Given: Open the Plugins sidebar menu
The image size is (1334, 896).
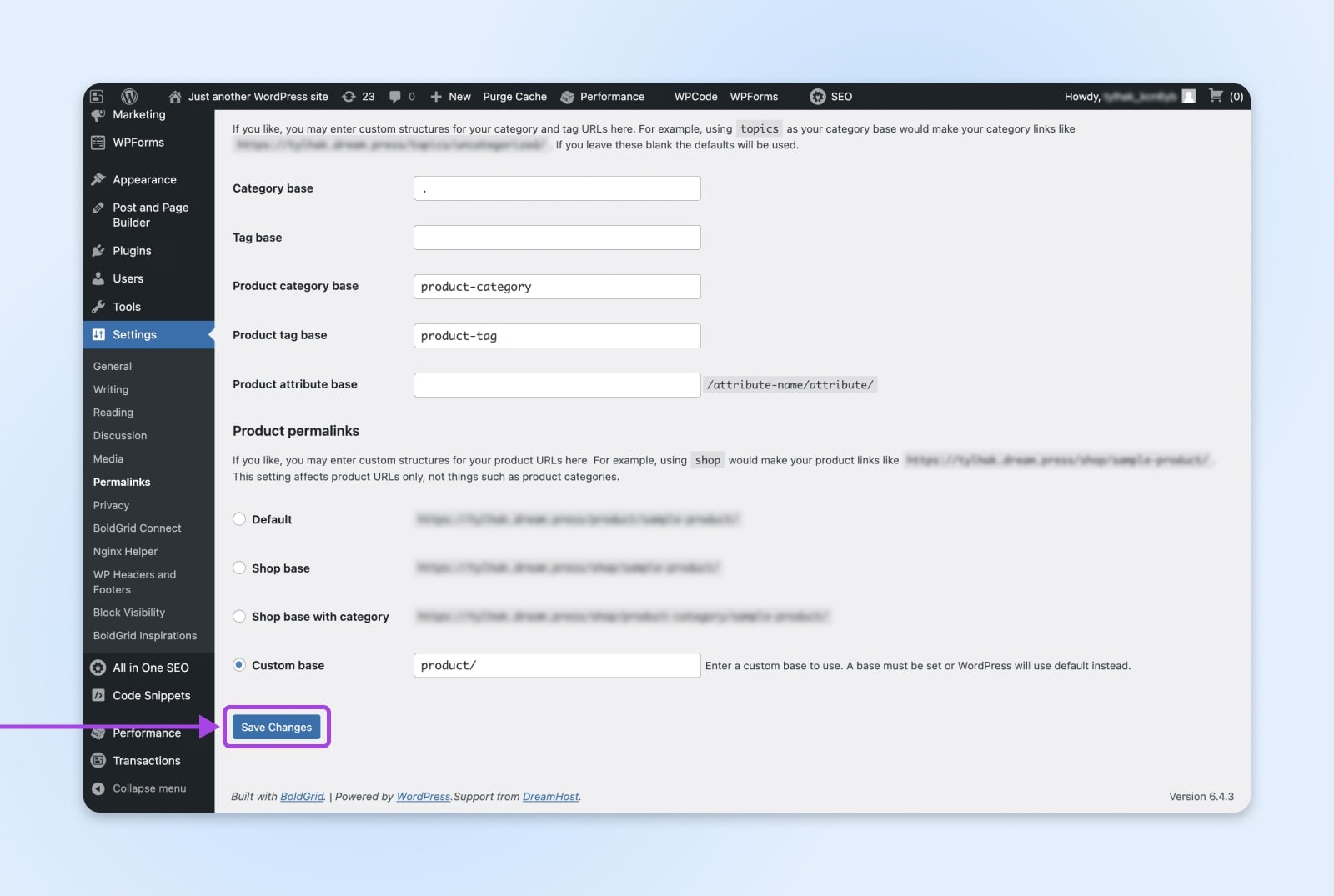Looking at the screenshot, I should (x=132, y=251).
